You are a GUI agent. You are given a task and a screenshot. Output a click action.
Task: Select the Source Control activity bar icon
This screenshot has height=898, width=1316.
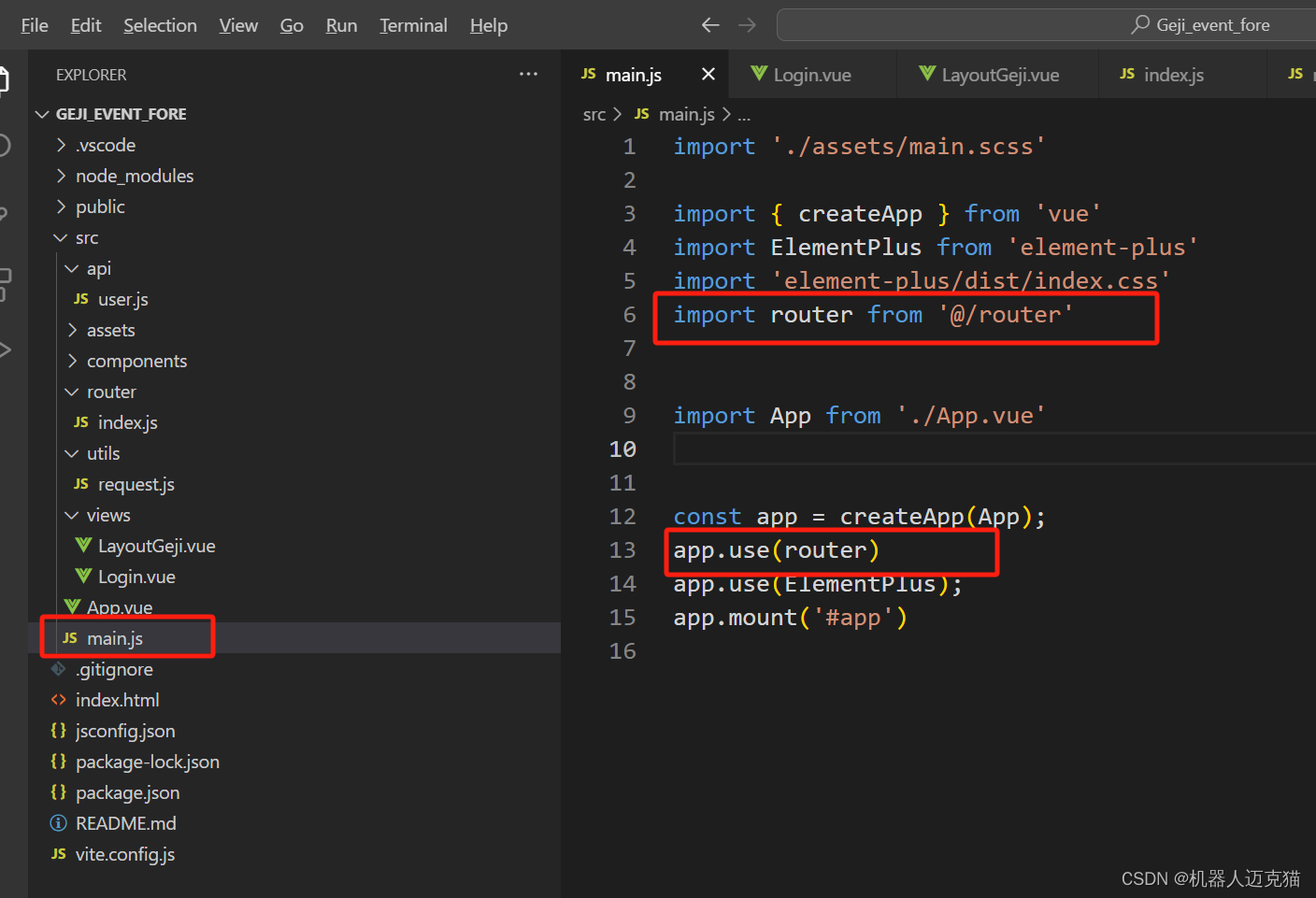click(6, 213)
